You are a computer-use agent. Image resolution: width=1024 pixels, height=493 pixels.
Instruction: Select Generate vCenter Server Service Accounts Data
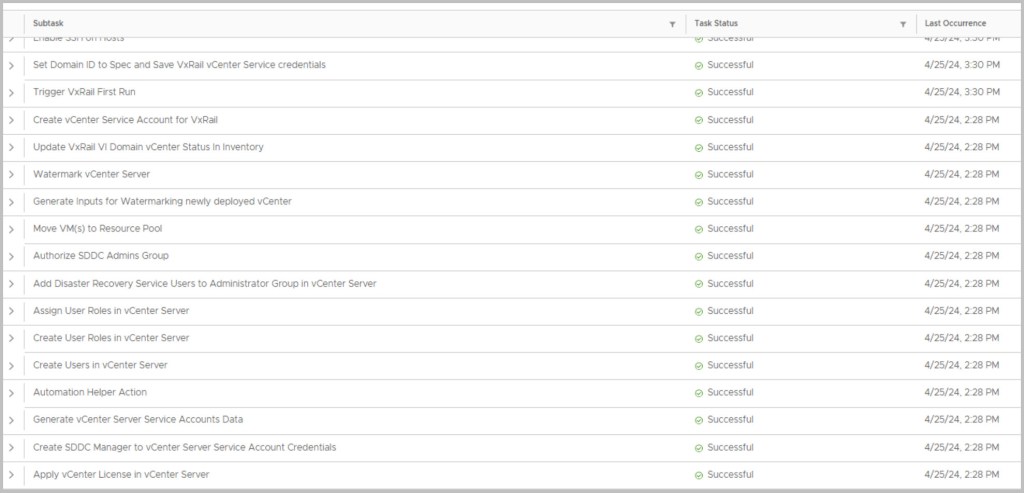point(138,420)
